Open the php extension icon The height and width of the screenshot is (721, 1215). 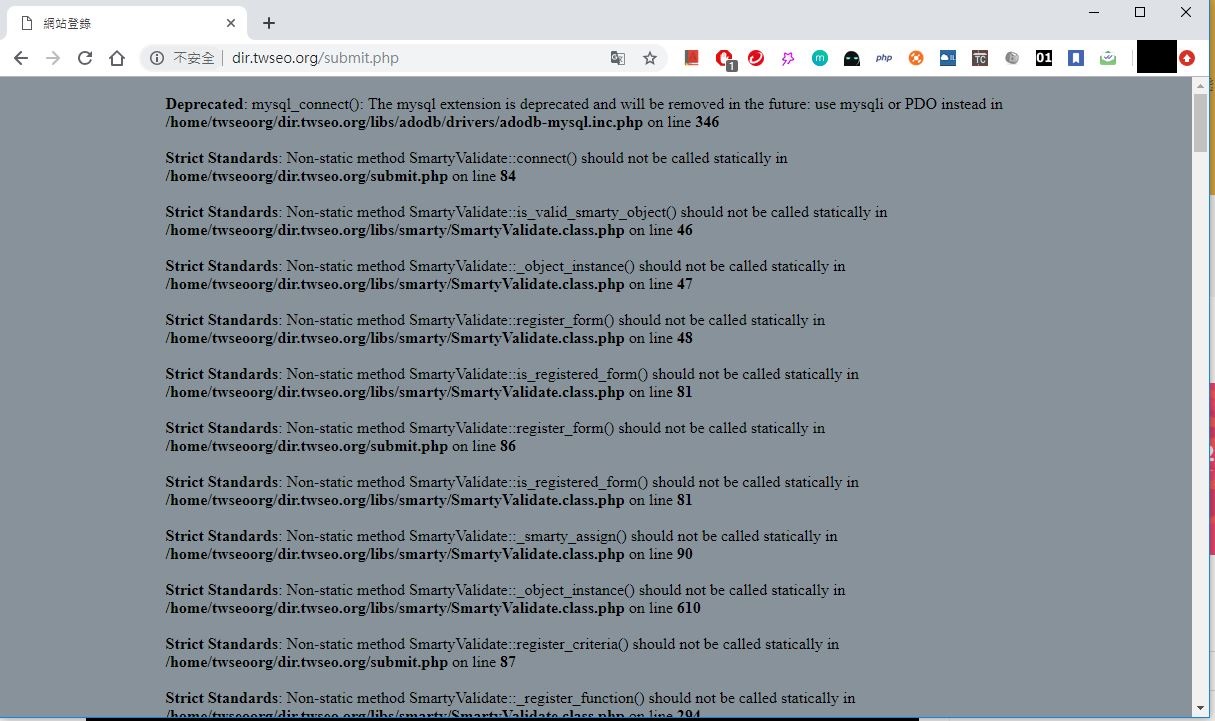click(884, 58)
